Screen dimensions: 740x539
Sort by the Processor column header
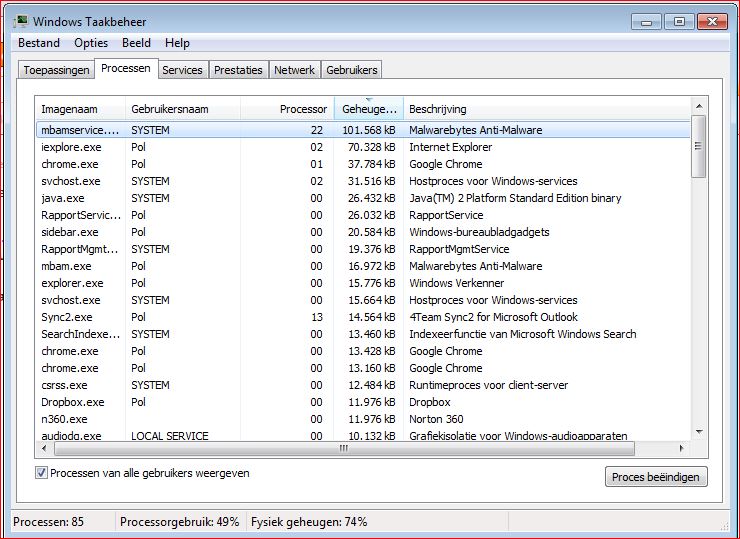(287, 109)
